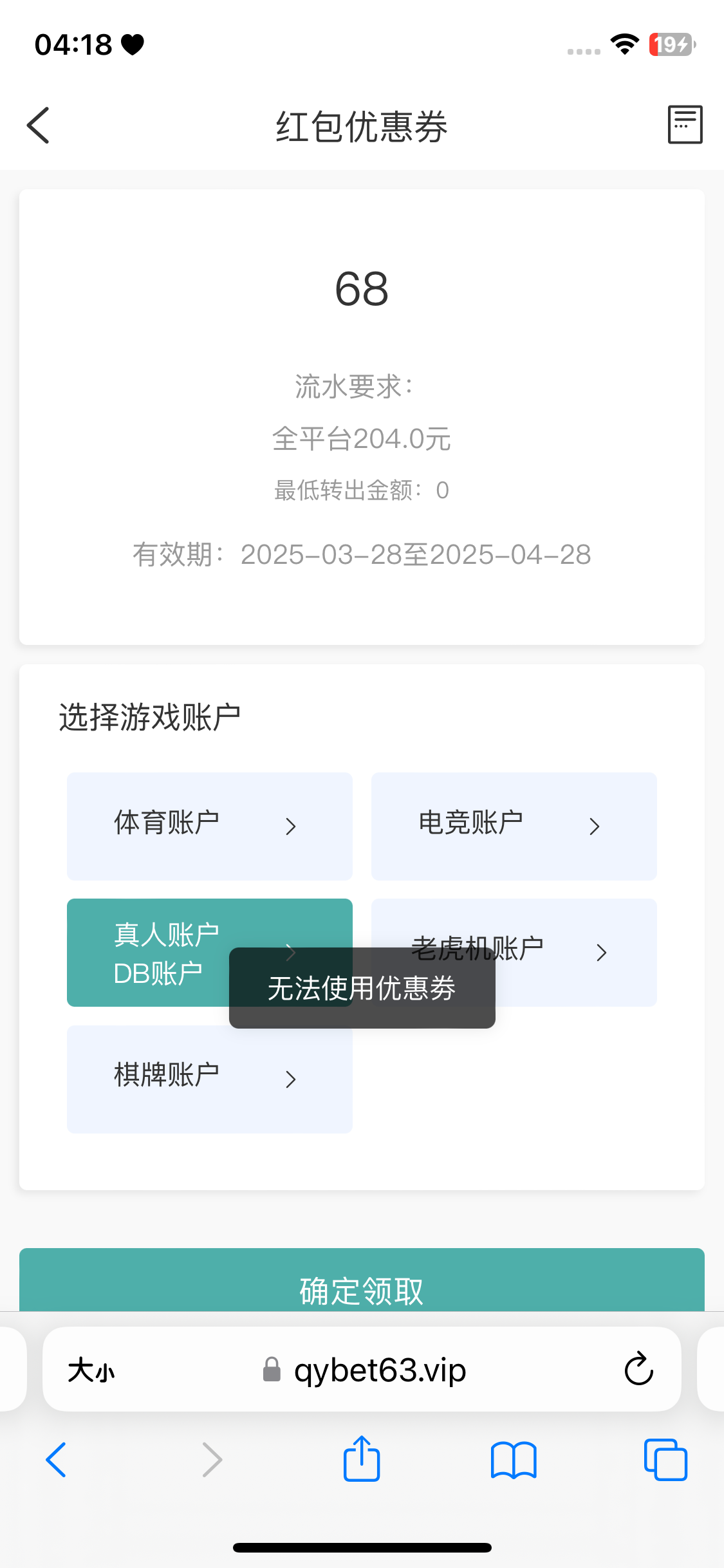Open the Safari share sheet

[x=362, y=1459]
